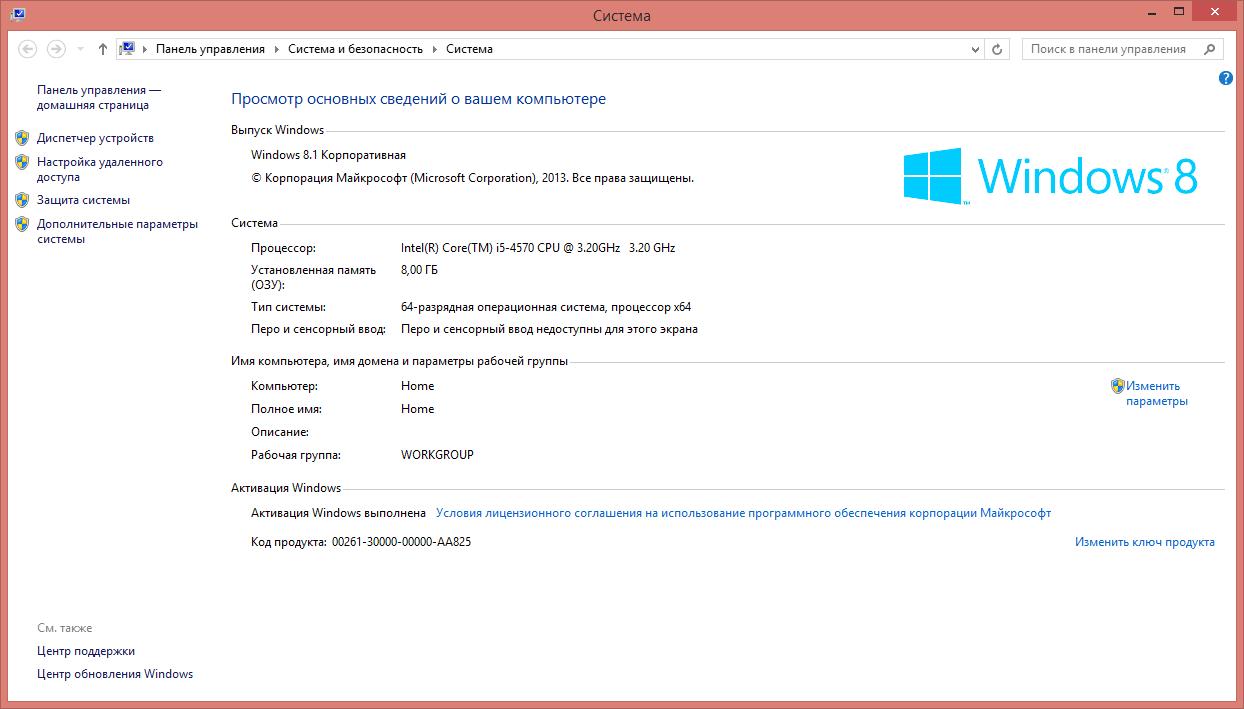The height and width of the screenshot is (709, 1244).
Task: Open Защита системы link
Action: tap(83, 200)
